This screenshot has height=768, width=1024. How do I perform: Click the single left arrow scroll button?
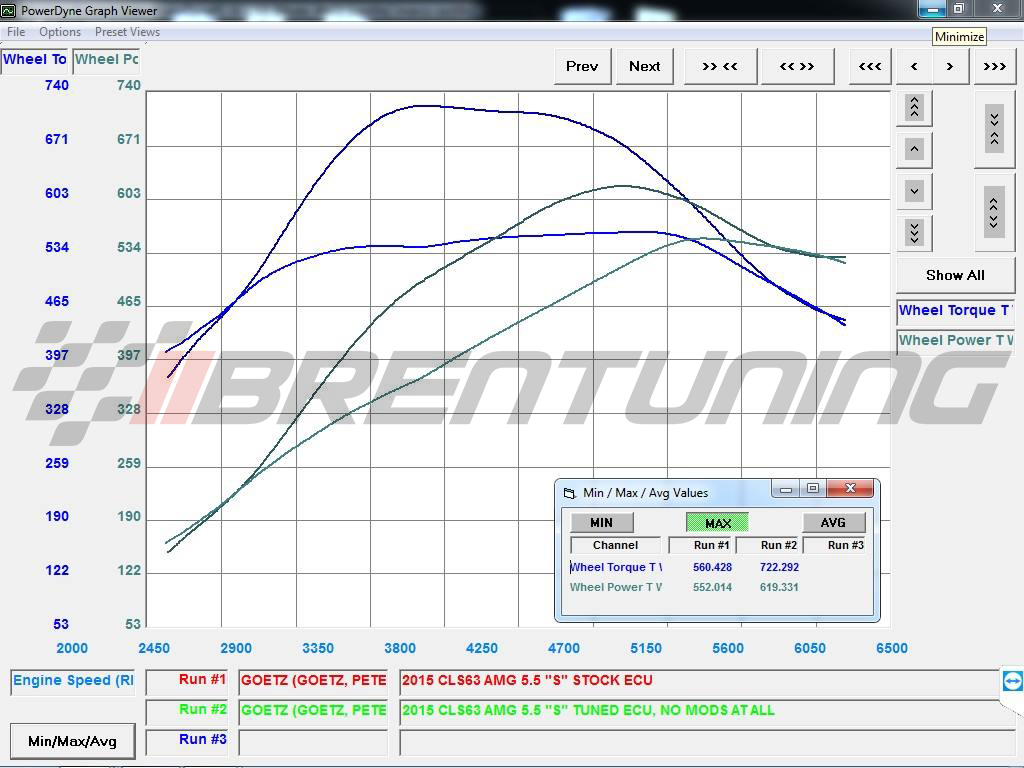(x=914, y=66)
